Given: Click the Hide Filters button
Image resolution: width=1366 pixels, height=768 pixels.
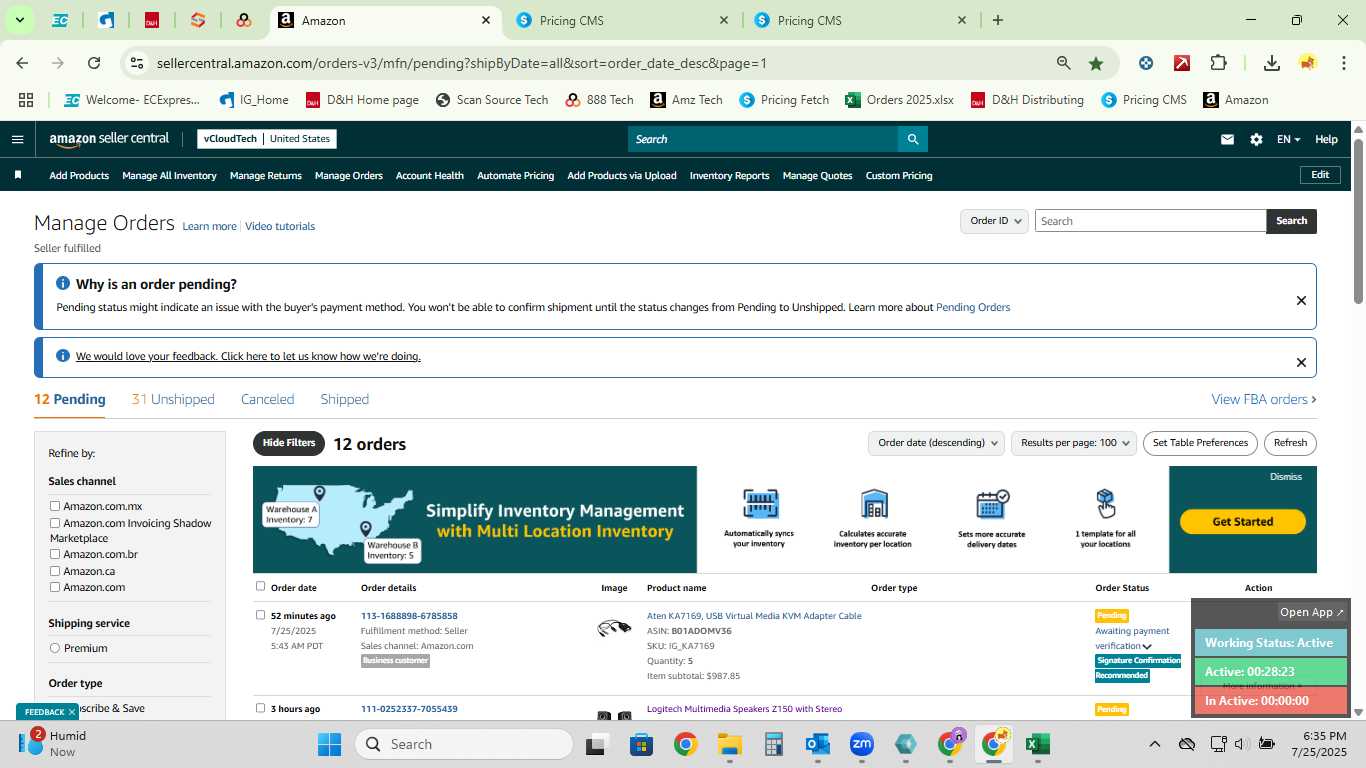Looking at the screenshot, I should point(289,443).
